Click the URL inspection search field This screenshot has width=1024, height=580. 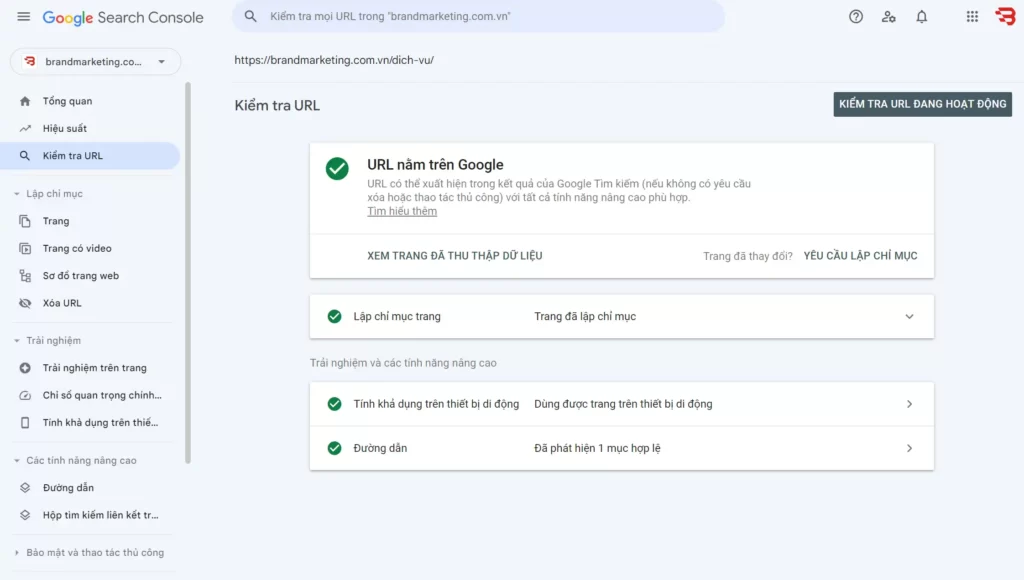480,17
